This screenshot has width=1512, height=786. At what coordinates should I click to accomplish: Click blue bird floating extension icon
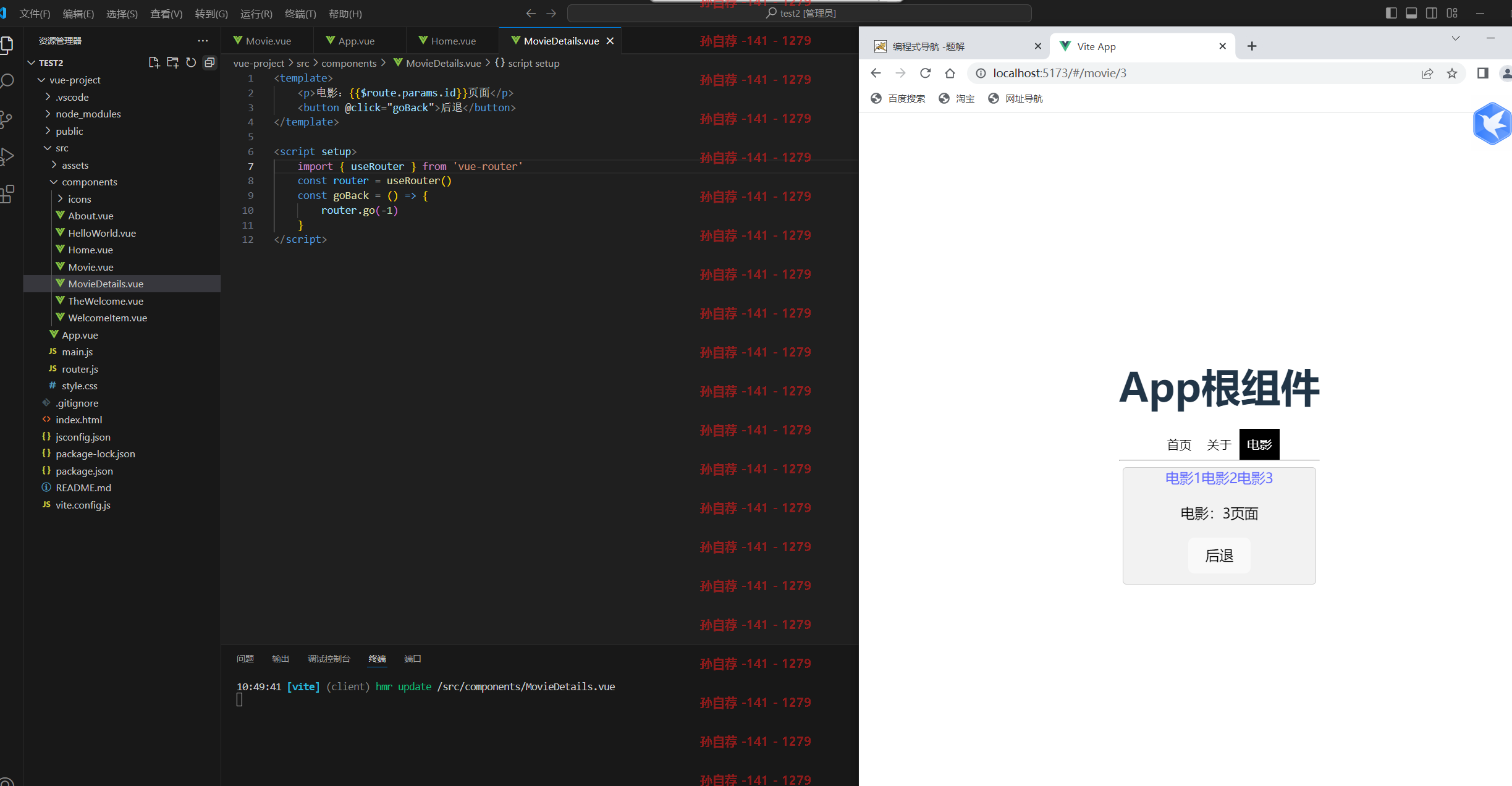point(1492,123)
